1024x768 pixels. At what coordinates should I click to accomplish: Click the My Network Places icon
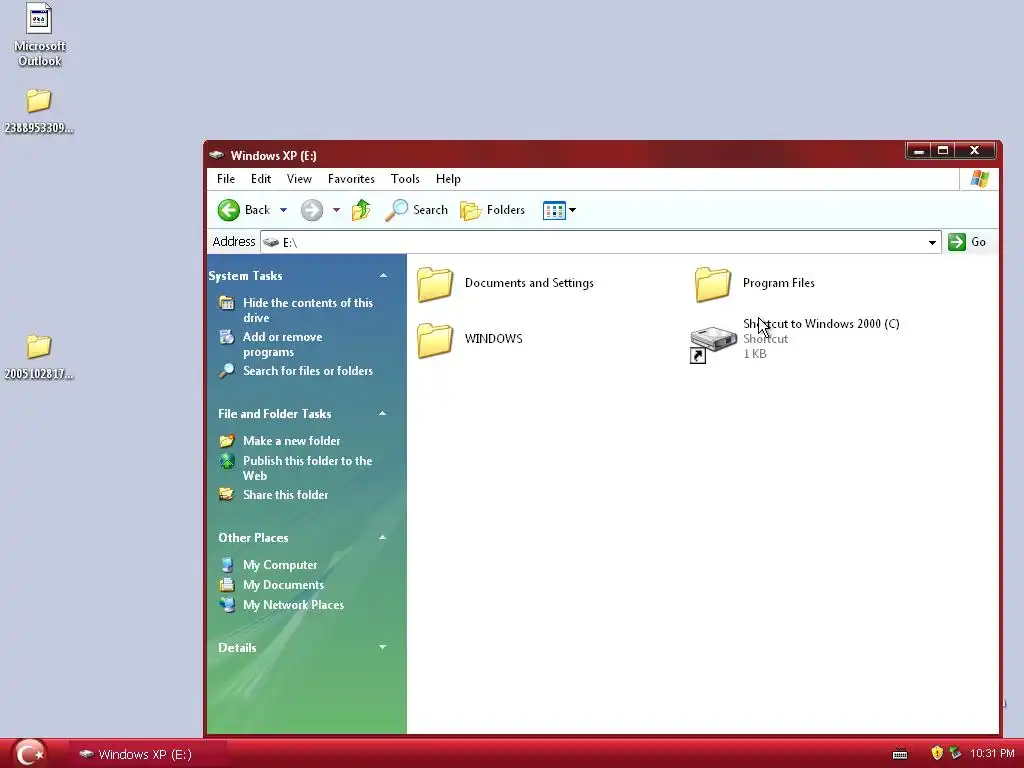[x=227, y=605]
